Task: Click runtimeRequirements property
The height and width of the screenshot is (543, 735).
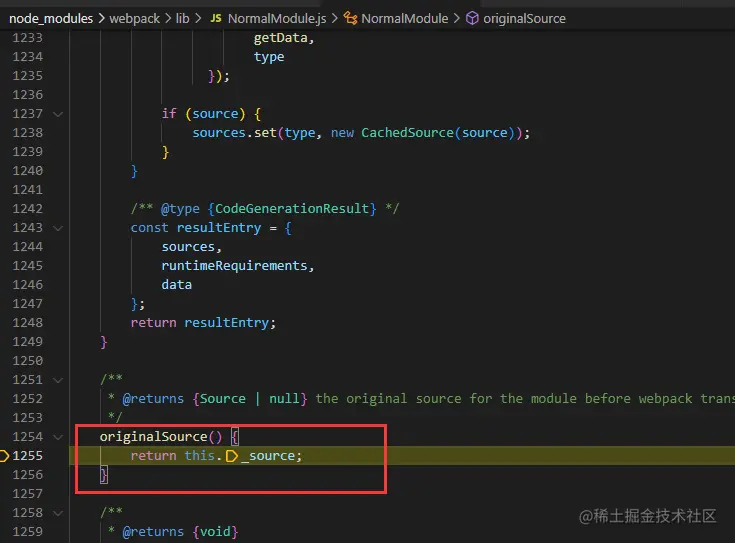Action: pyautogui.click(x=234, y=266)
